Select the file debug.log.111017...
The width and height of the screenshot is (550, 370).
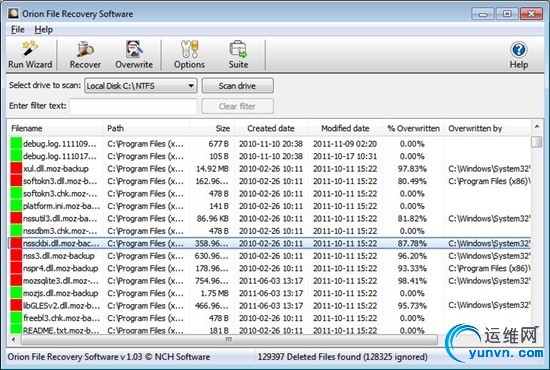60,156
